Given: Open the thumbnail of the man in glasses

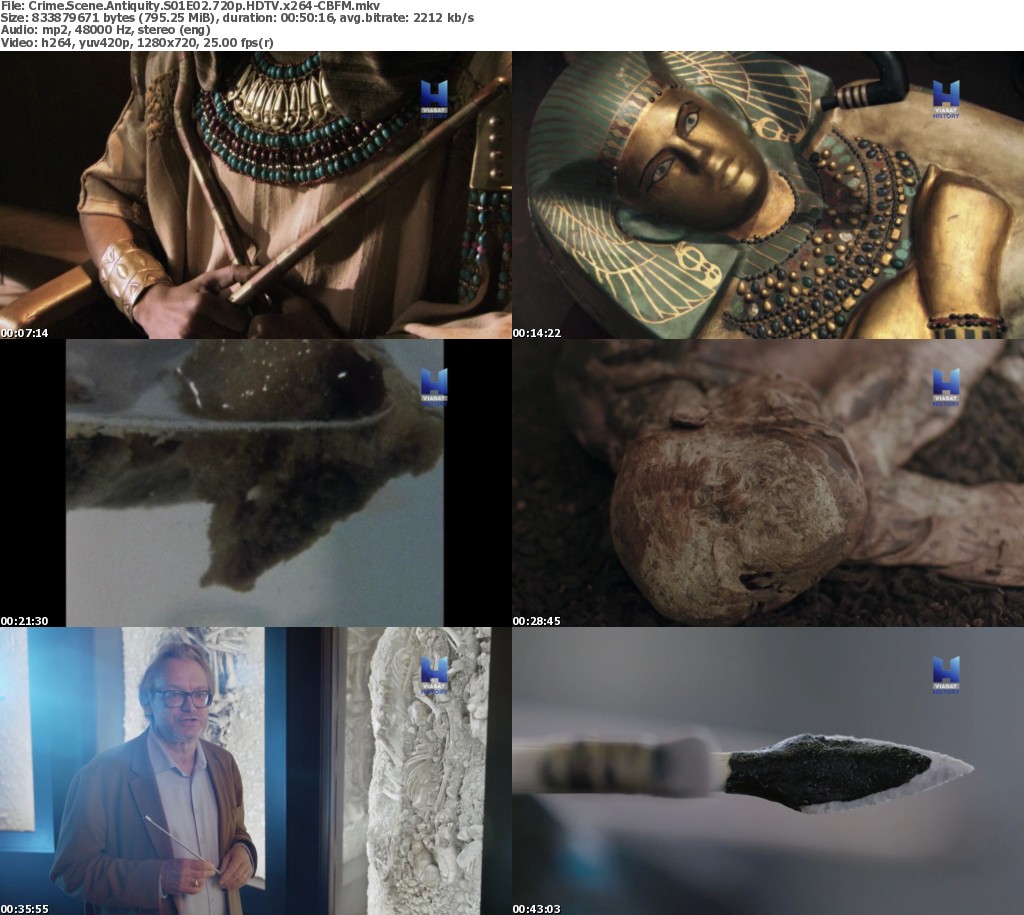Looking at the screenshot, I should [255, 771].
